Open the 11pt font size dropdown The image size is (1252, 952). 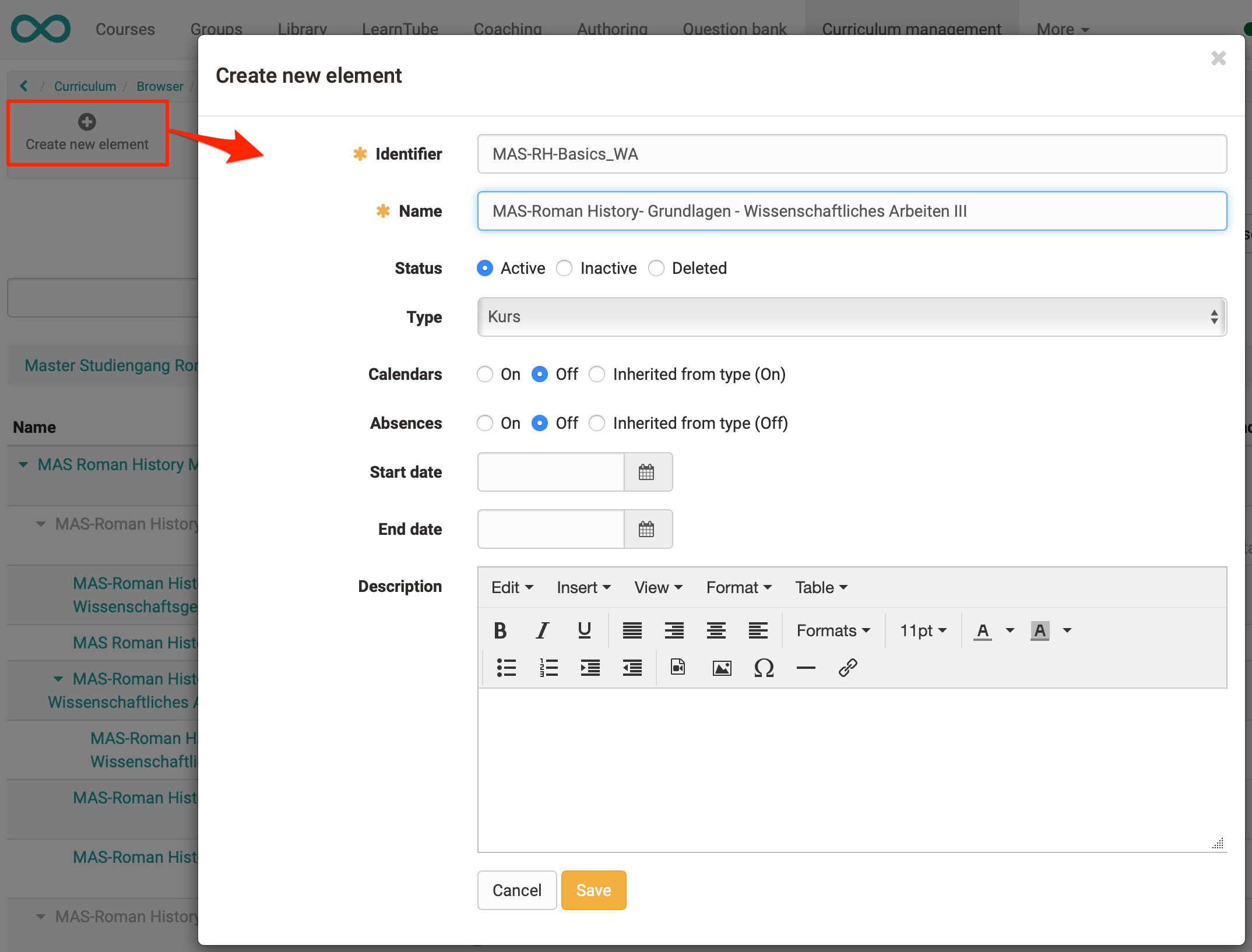click(923, 630)
